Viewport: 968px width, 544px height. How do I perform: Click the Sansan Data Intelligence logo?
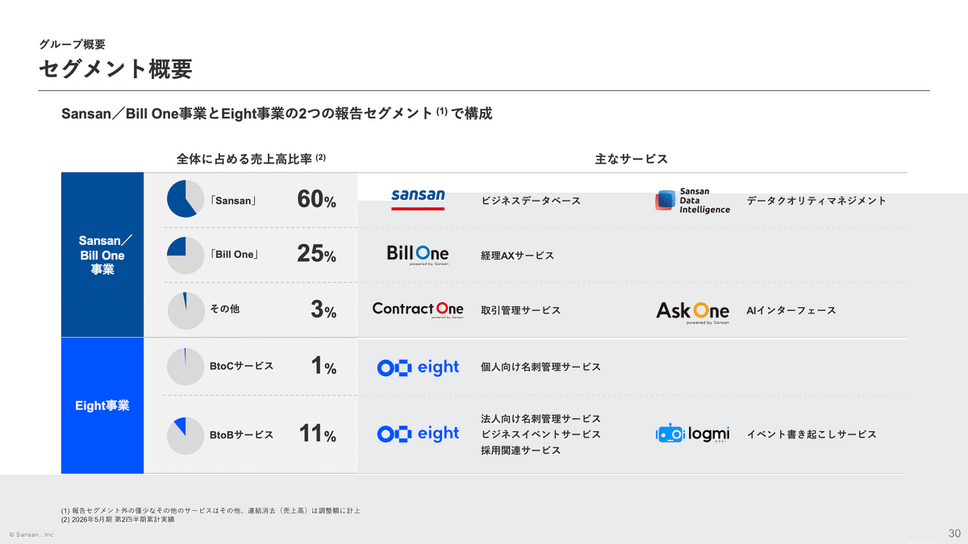[692, 201]
